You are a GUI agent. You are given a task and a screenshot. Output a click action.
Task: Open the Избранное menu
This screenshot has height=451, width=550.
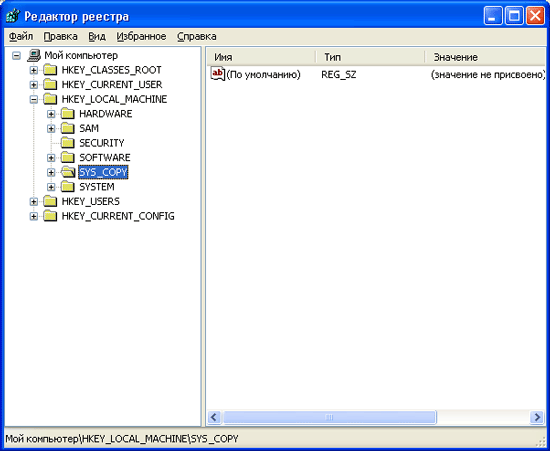pyautogui.click(x=141, y=36)
